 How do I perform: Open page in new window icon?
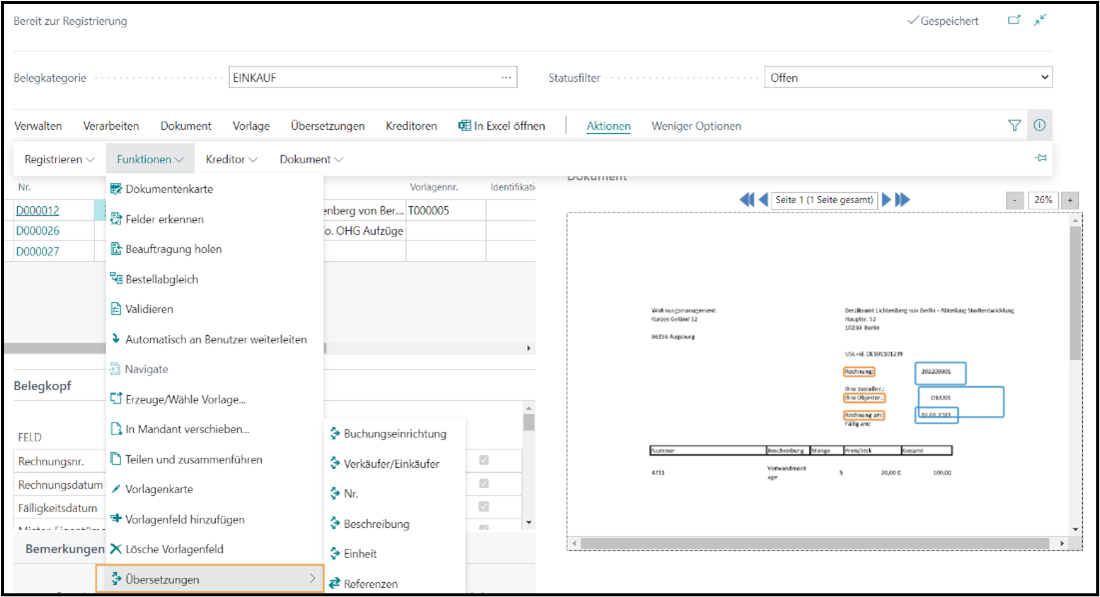(1014, 20)
